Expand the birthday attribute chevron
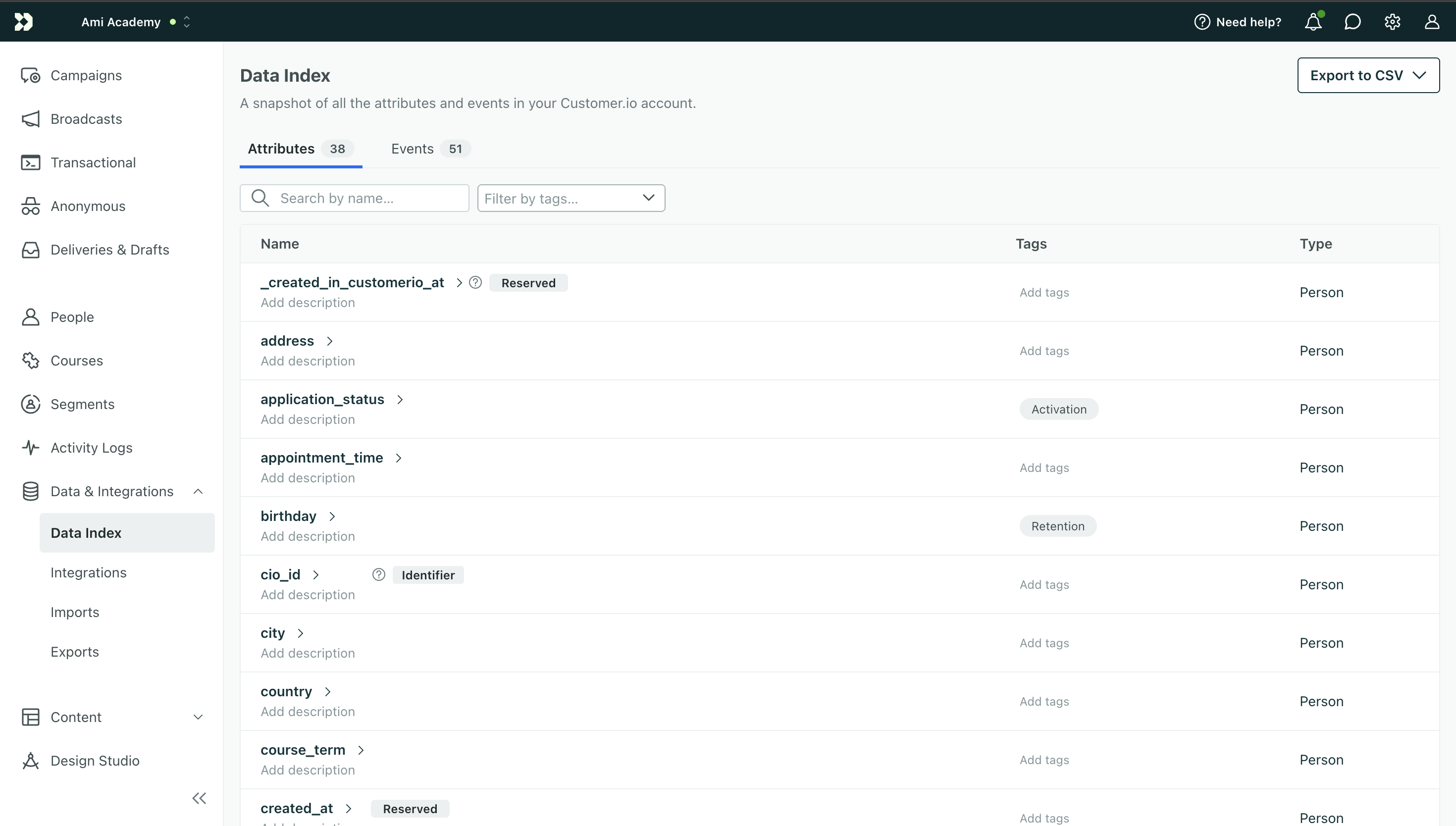This screenshot has height=826, width=1456. (x=332, y=517)
